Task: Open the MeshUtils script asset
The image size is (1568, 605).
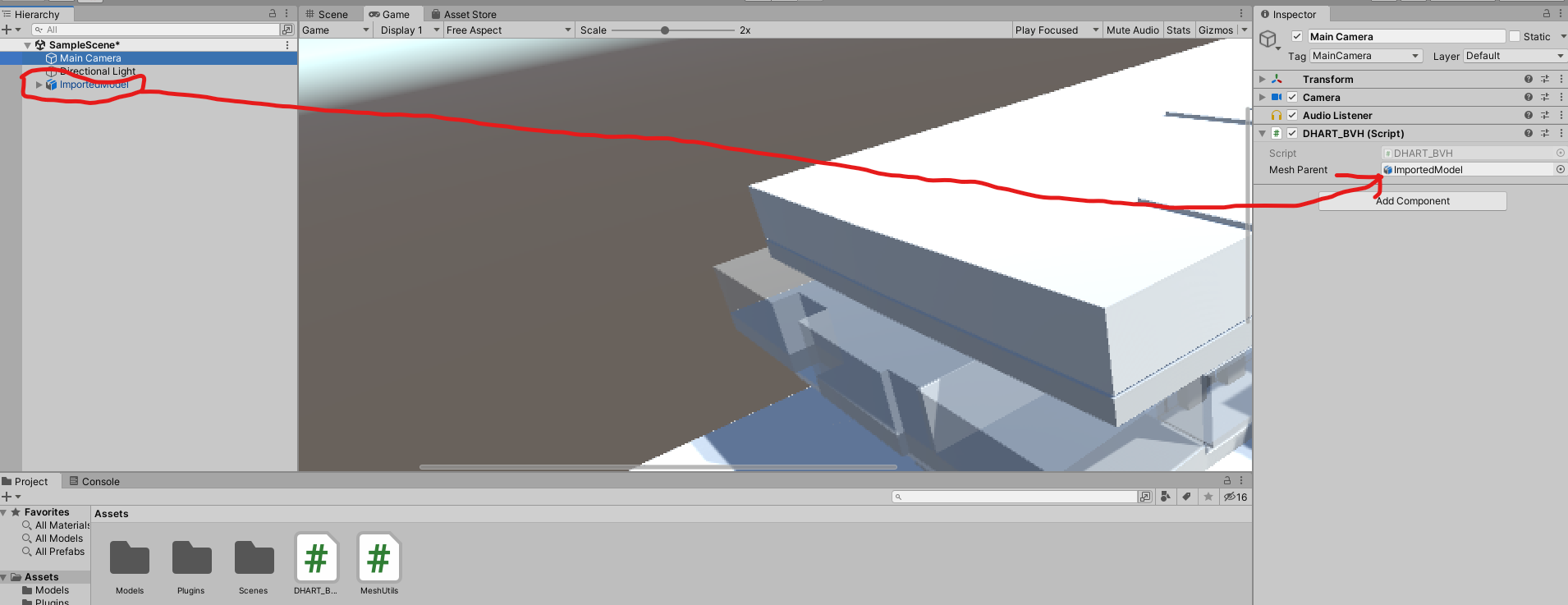Action: point(378,565)
